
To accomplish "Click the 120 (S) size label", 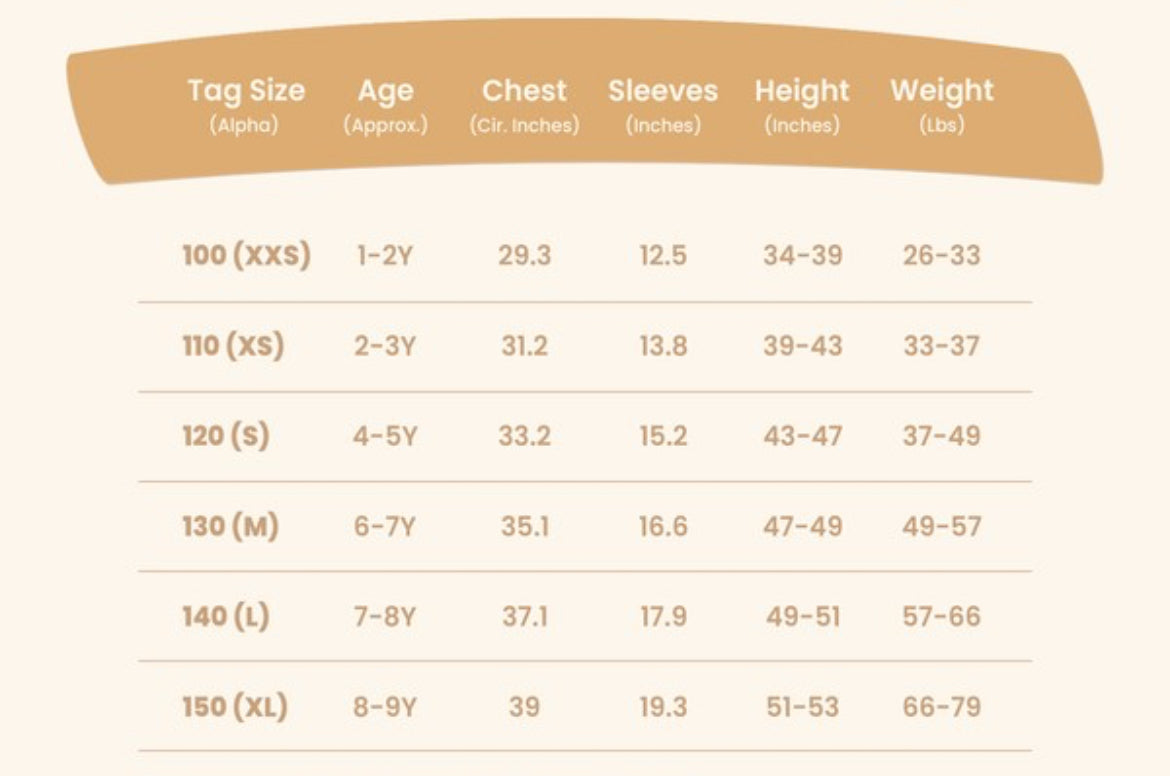I will pyautogui.click(x=226, y=436).
